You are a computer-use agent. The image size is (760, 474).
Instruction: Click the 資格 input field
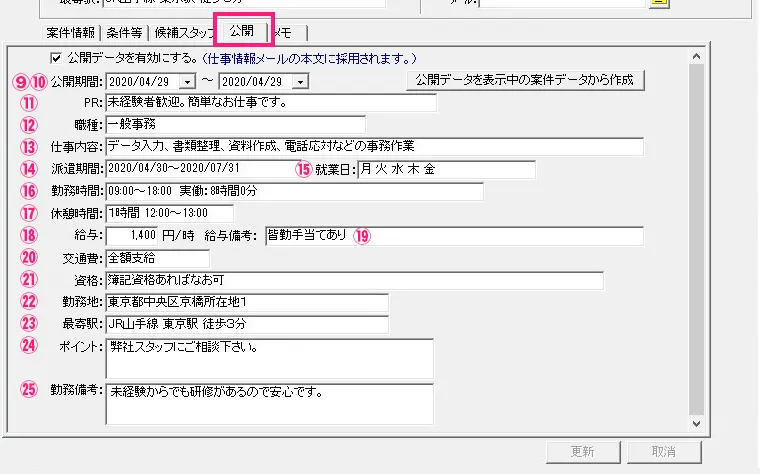tap(354, 280)
